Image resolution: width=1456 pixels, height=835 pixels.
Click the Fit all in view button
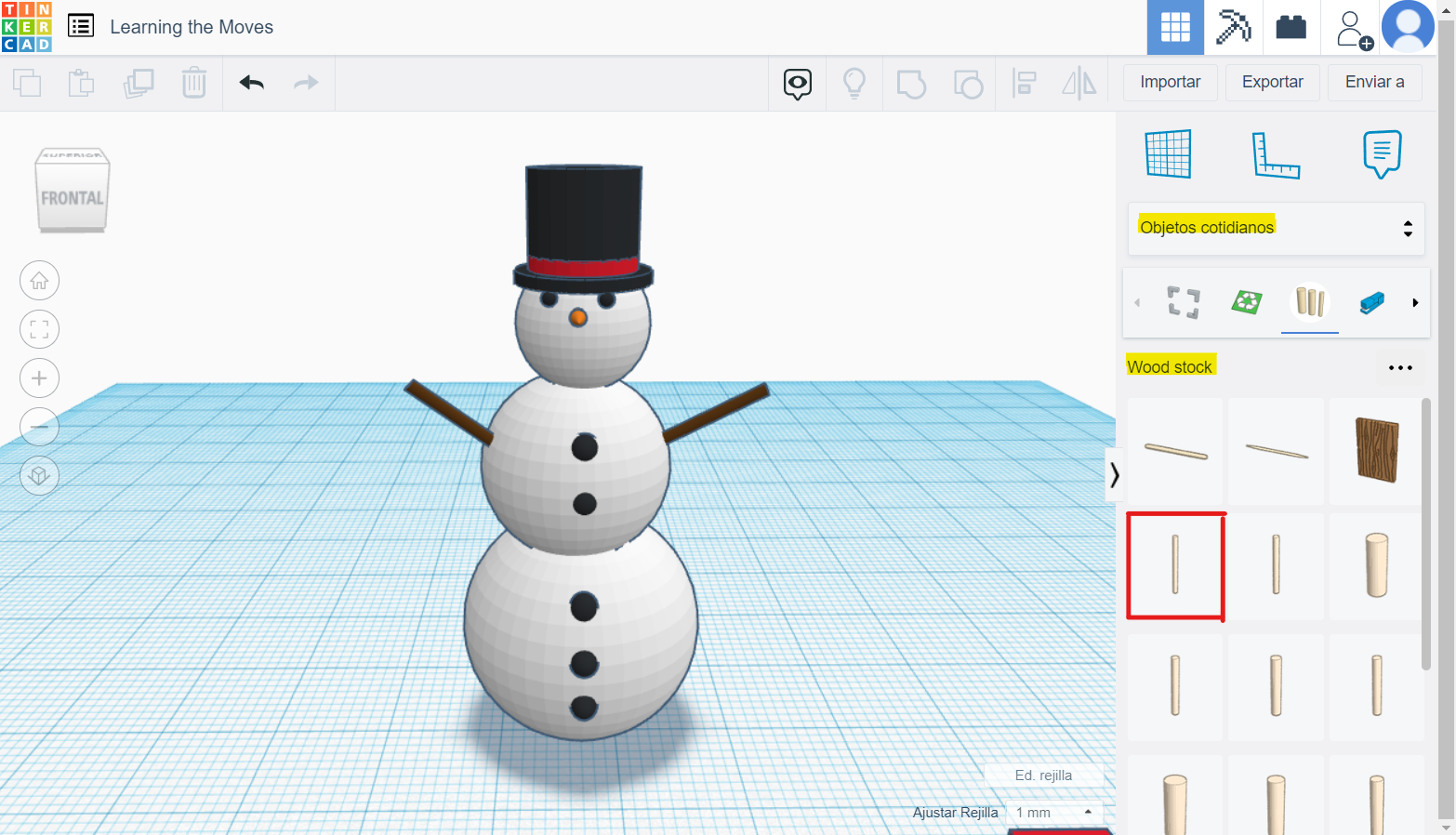point(39,329)
